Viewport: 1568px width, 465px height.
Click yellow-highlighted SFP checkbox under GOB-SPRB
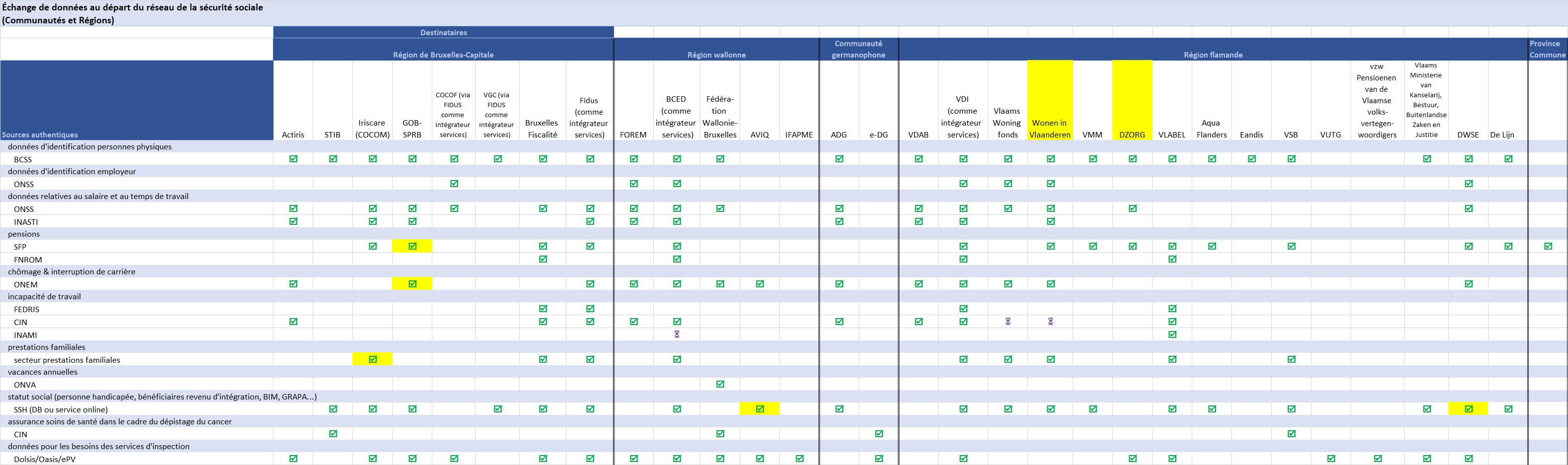412,247
